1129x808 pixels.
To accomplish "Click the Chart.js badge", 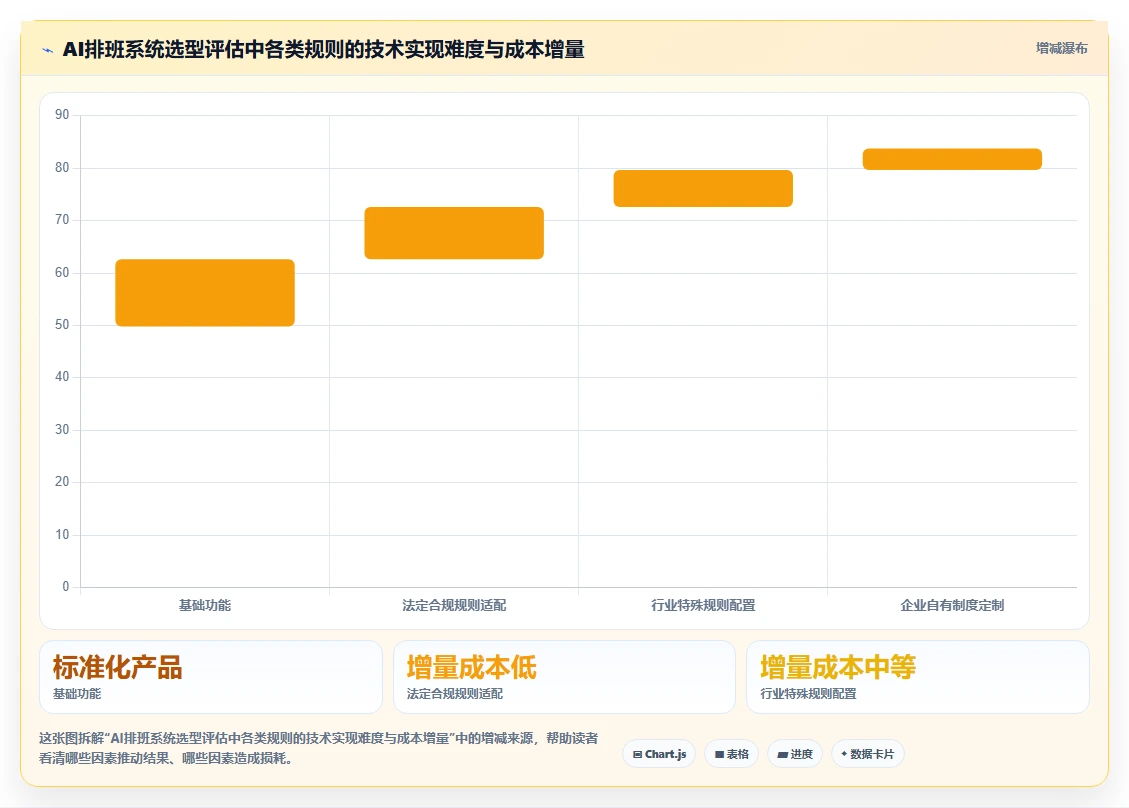I will click(x=659, y=754).
